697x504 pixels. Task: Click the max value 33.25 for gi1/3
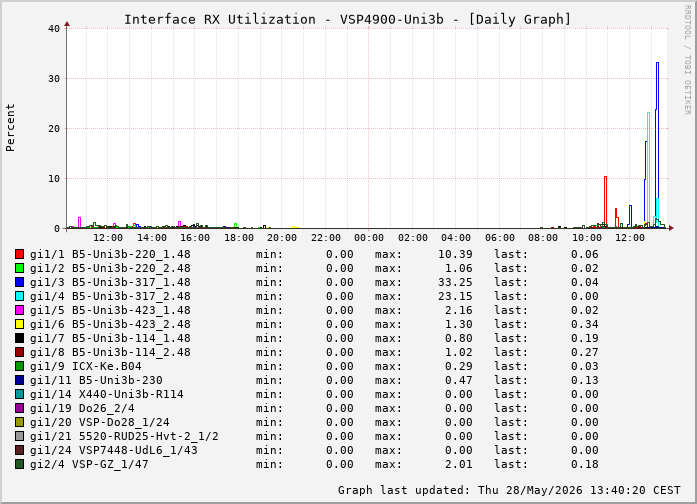tap(455, 282)
